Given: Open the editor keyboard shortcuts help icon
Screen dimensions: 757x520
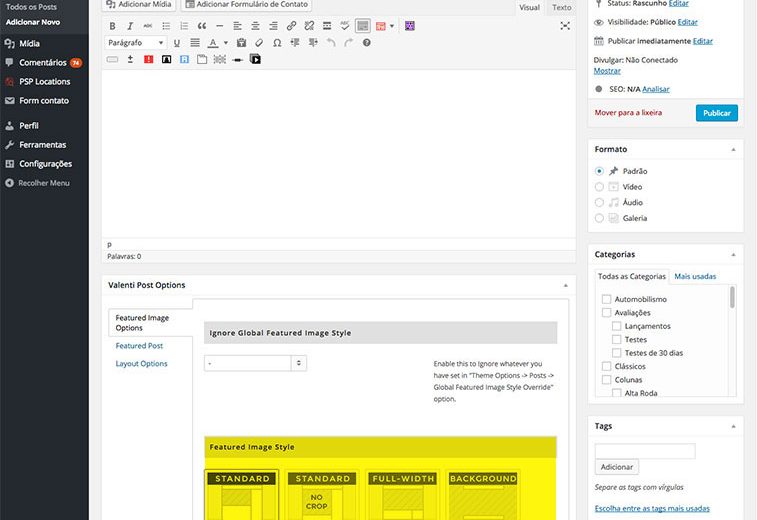Looking at the screenshot, I should pos(367,43).
